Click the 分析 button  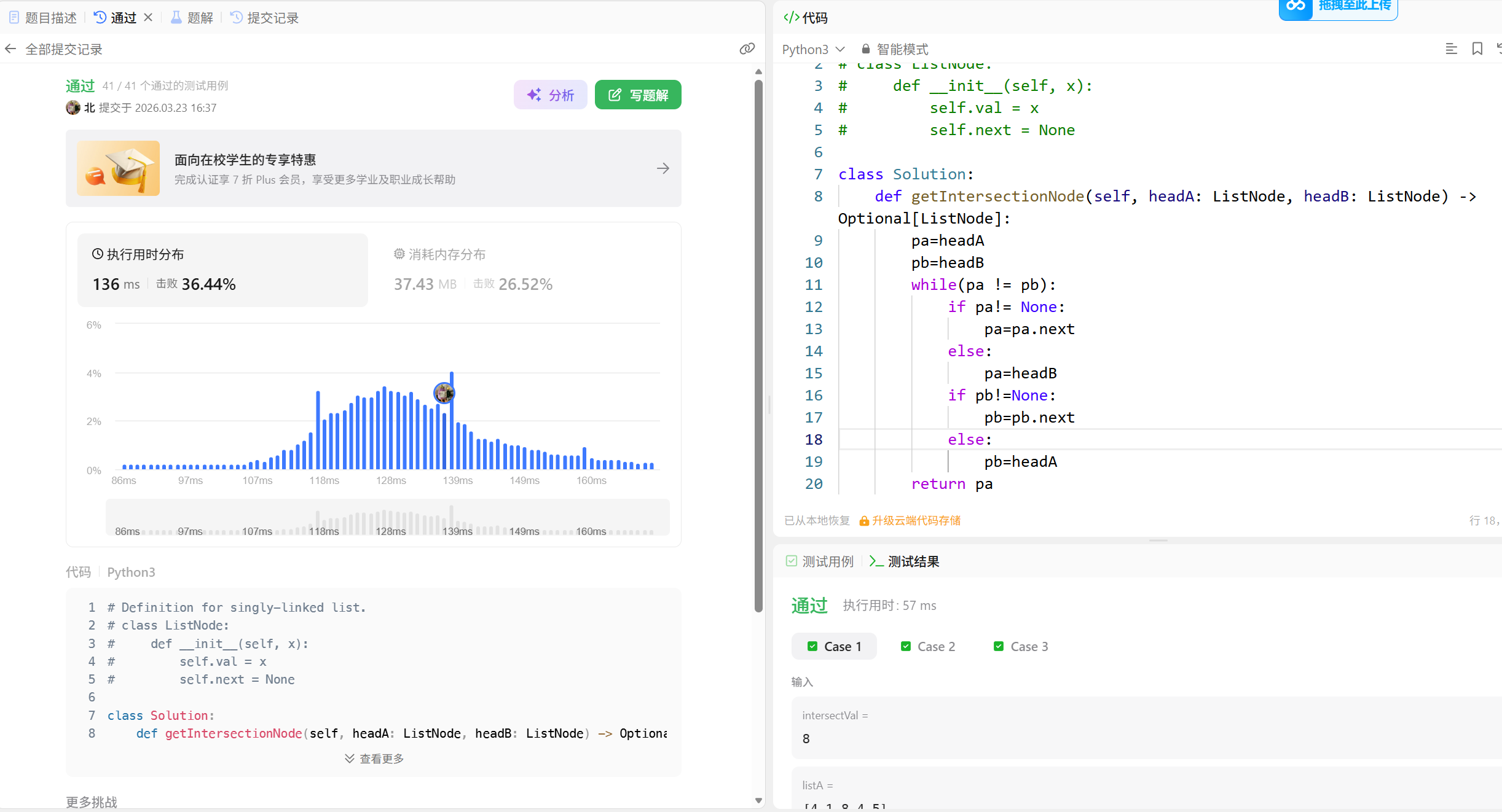click(551, 95)
